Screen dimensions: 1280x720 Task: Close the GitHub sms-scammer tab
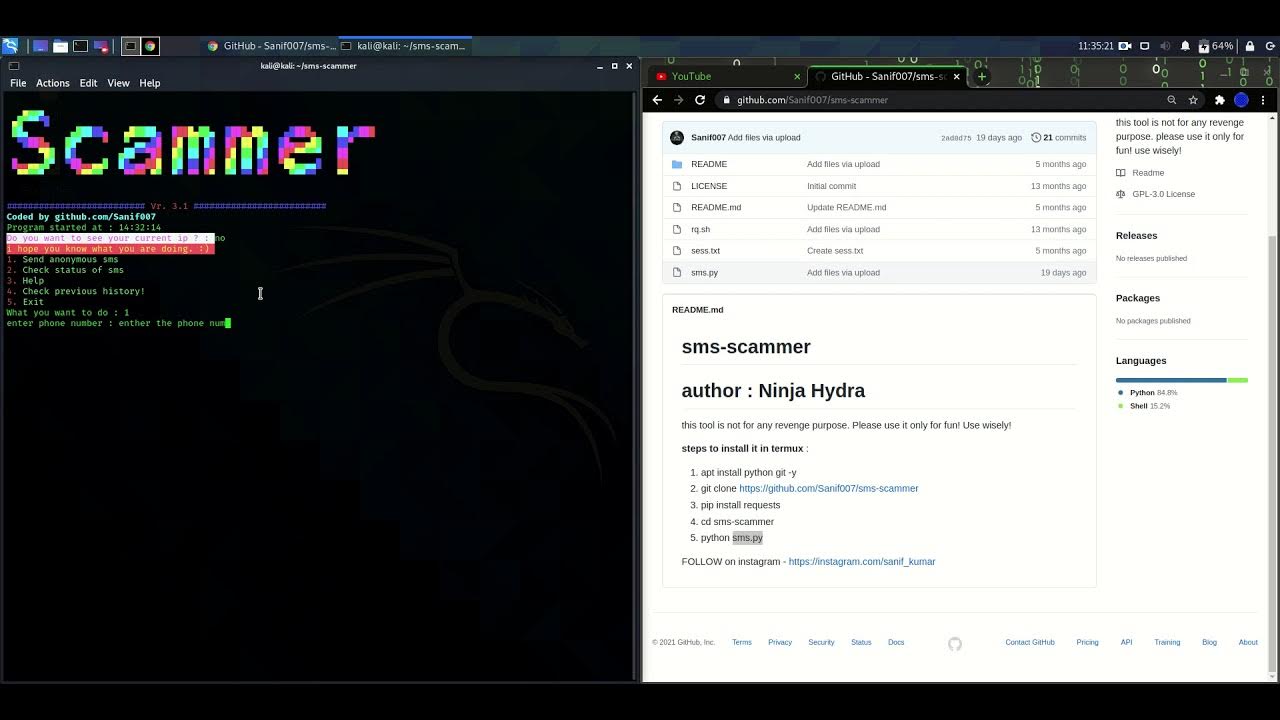click(956, 76)
